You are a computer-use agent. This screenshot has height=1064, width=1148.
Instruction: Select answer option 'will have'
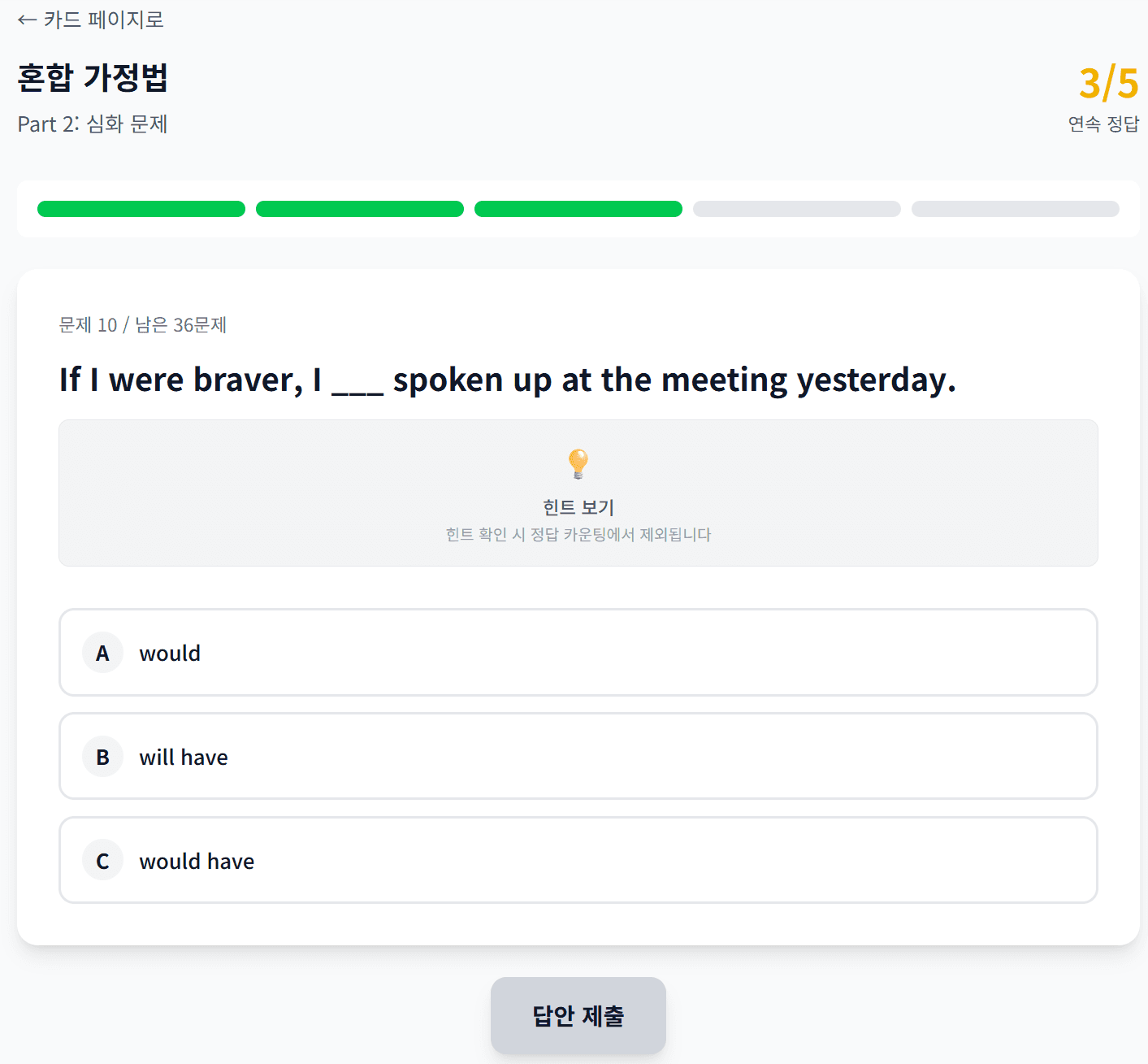[578, 756]
